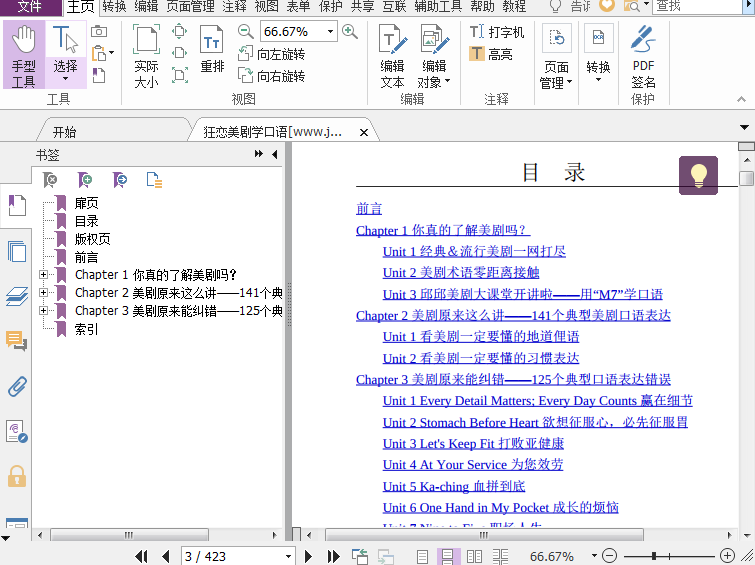Screen dimensions: 755x565
Task: Open the Comment (注释) ribbon tab
Action: tap(234, 6)
